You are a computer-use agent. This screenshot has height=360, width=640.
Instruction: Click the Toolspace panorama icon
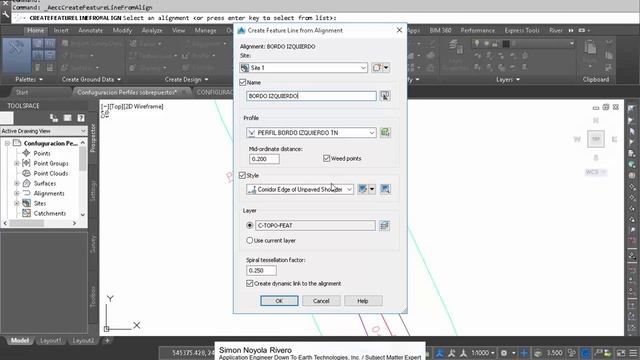point(67,118)
